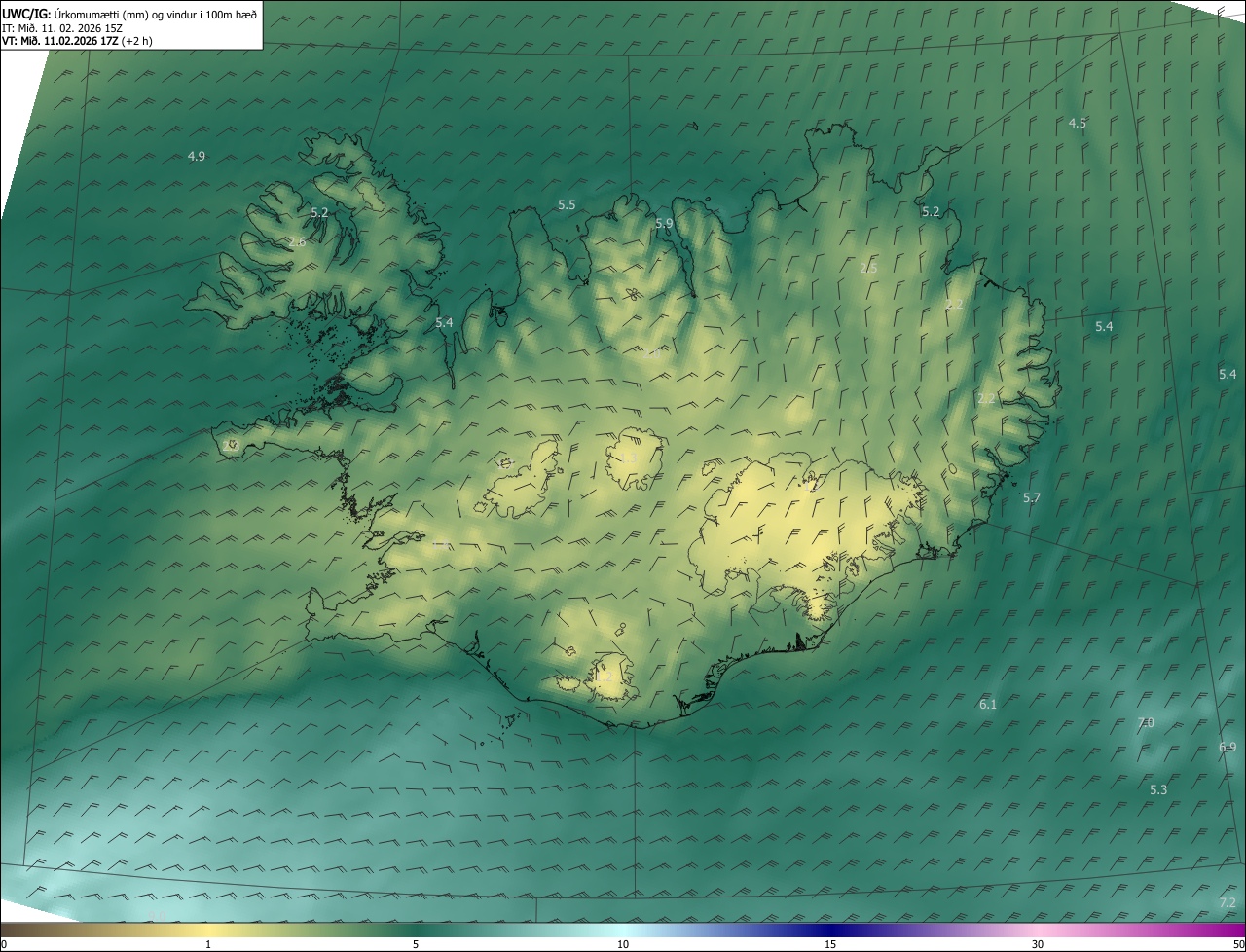Select the 2.6 value in the Westfjords
Viewport: 1246px width, 952px height.
tap(297, 242)
